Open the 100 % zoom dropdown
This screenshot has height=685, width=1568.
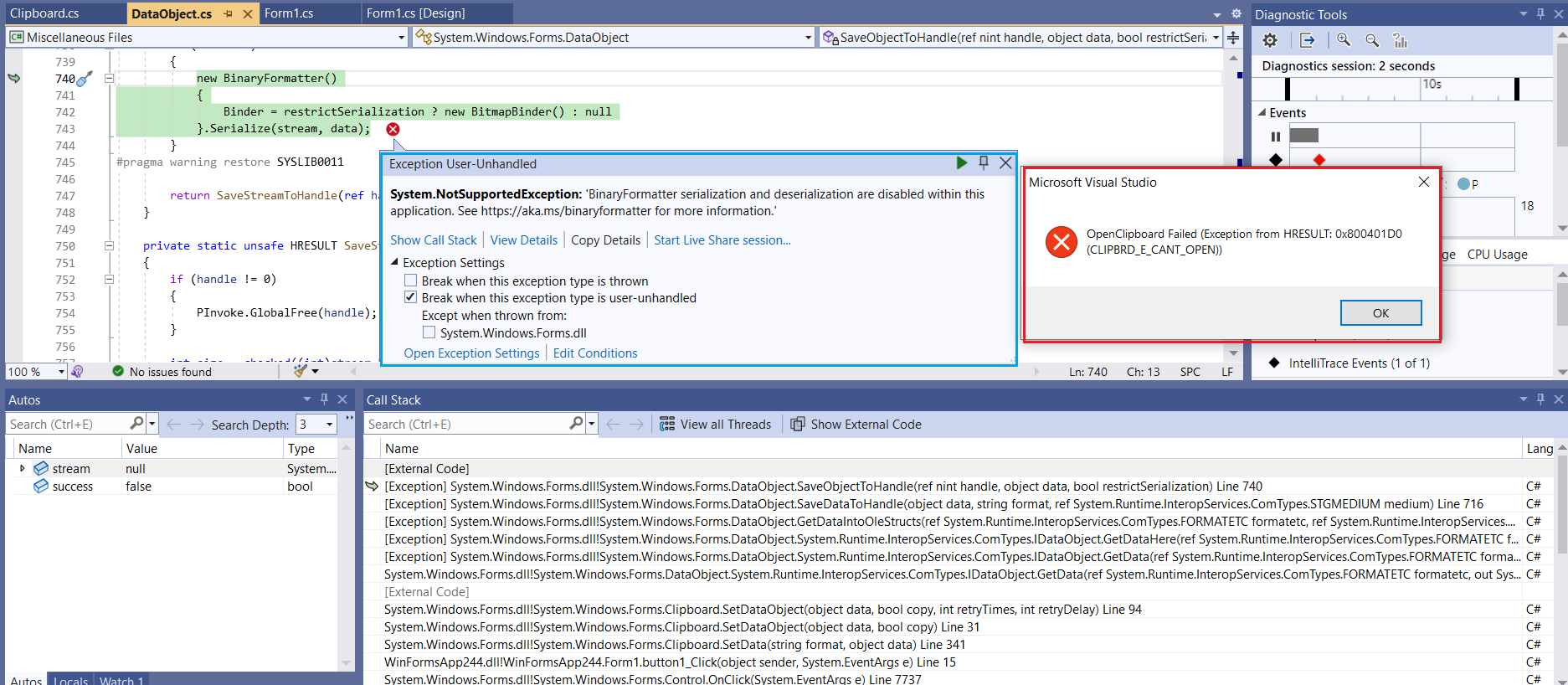coord(61,372)
